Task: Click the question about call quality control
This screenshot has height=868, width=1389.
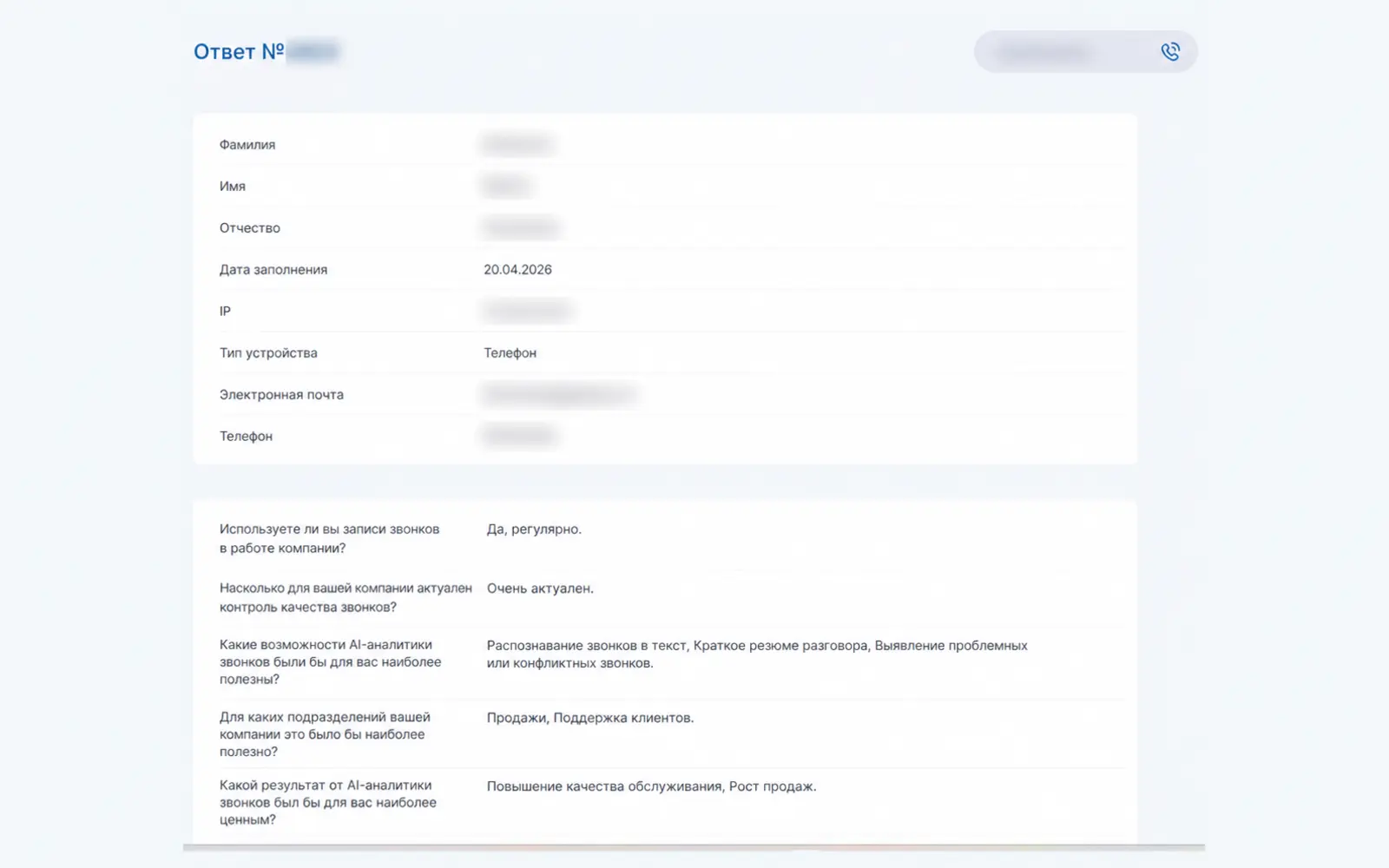Action: coord(346,598)
